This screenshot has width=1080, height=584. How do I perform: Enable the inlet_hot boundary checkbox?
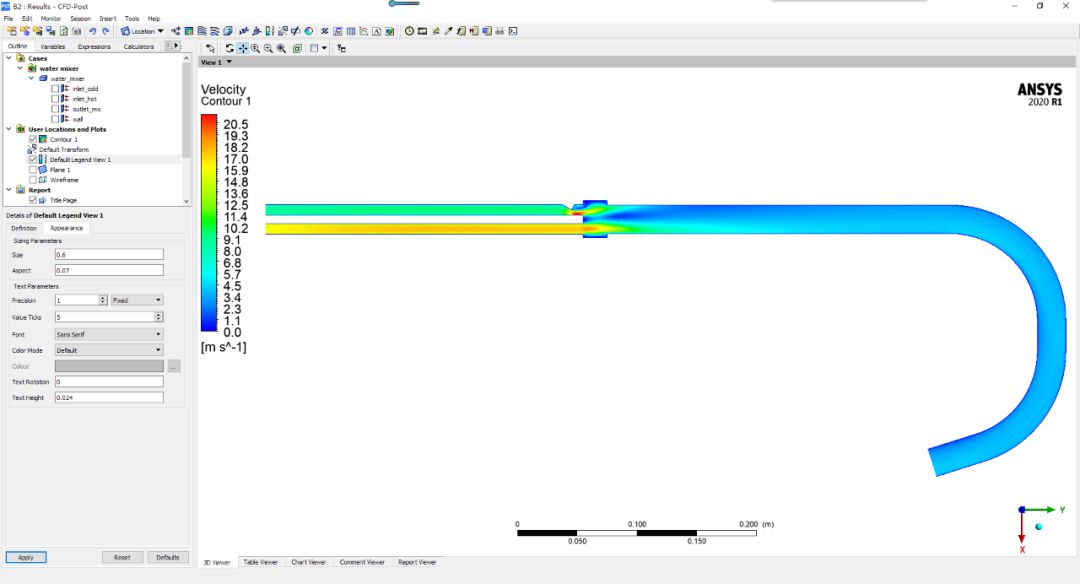coord(55,98)
